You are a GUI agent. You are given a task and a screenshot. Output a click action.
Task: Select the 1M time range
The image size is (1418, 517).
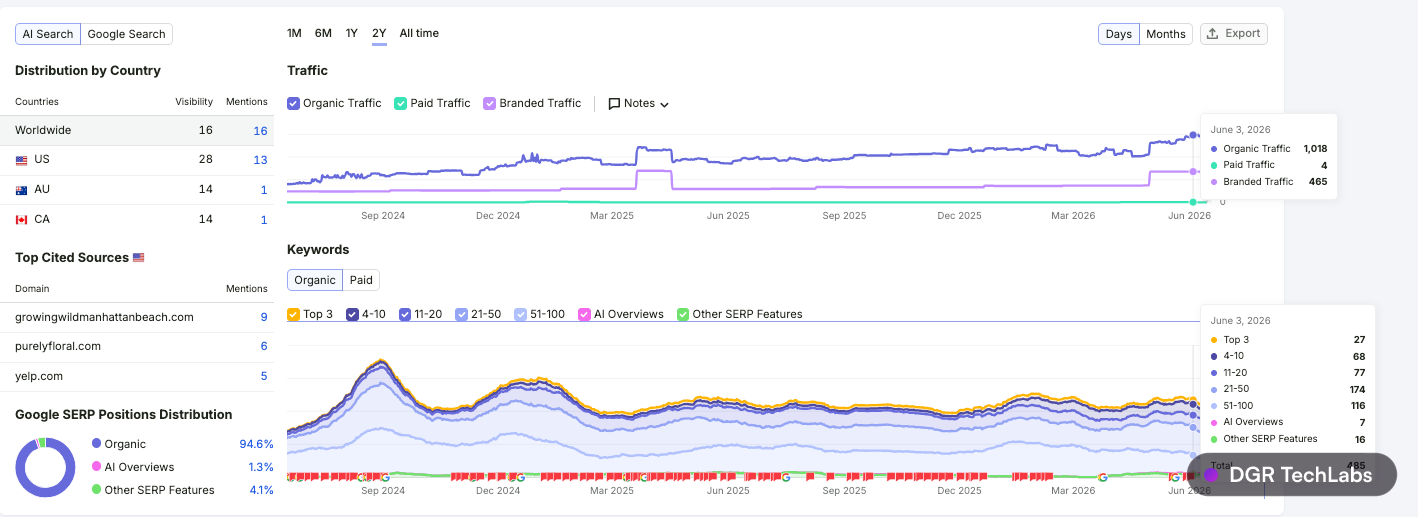[294, 33]
